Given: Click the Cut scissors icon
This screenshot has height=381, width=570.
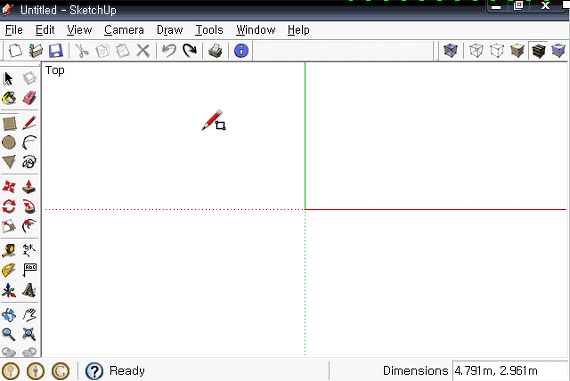Looking at the screenshot, I should point(82,51).
